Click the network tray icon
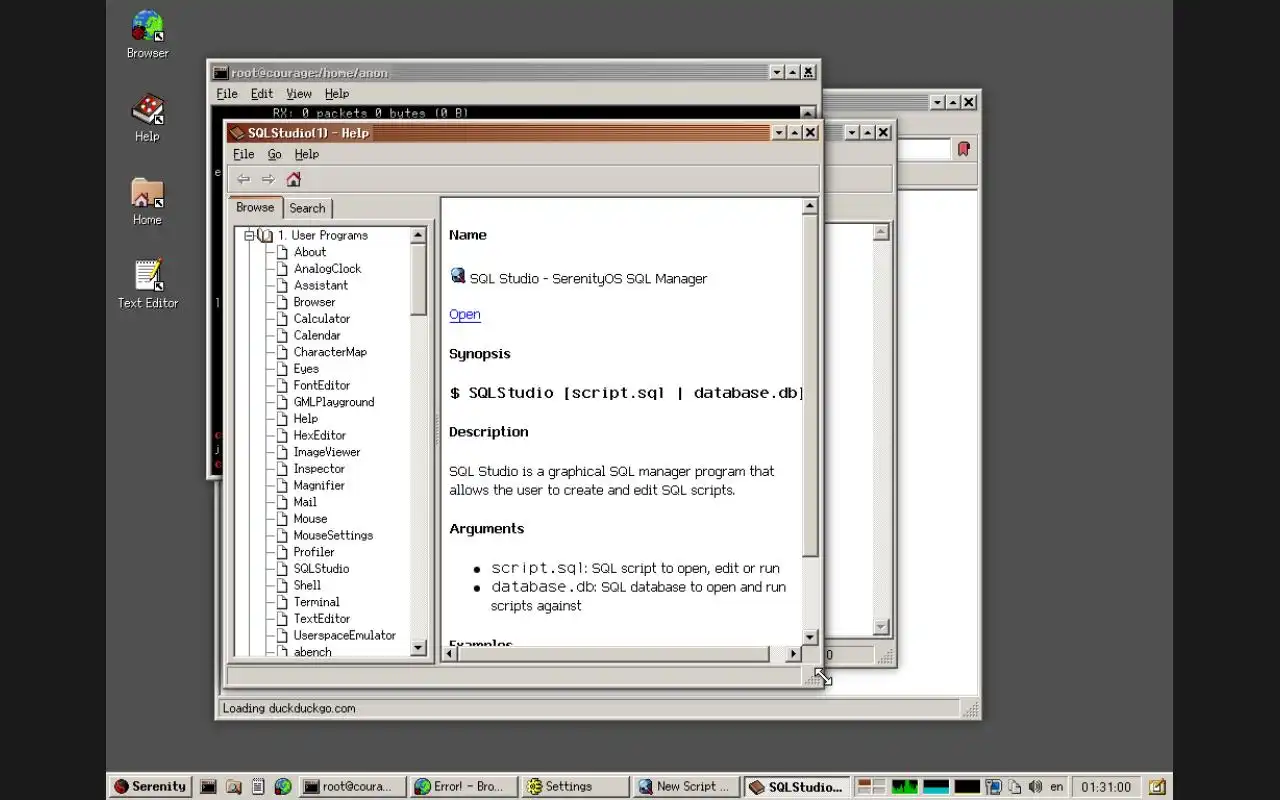The image size is (1280, 800). coord(994,787)
